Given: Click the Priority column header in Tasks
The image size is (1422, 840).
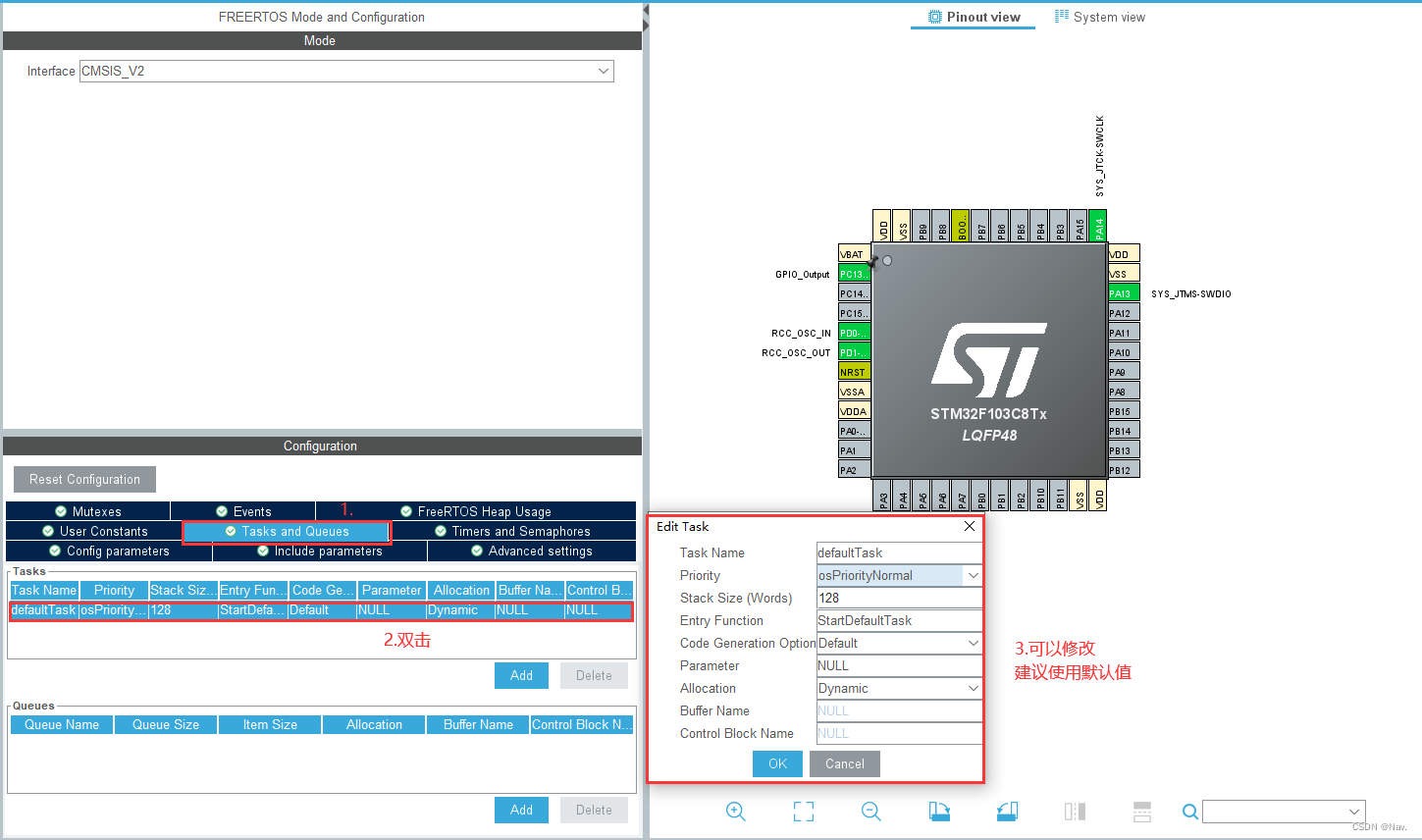Looking at the screenshot, I should click(114, 590).
